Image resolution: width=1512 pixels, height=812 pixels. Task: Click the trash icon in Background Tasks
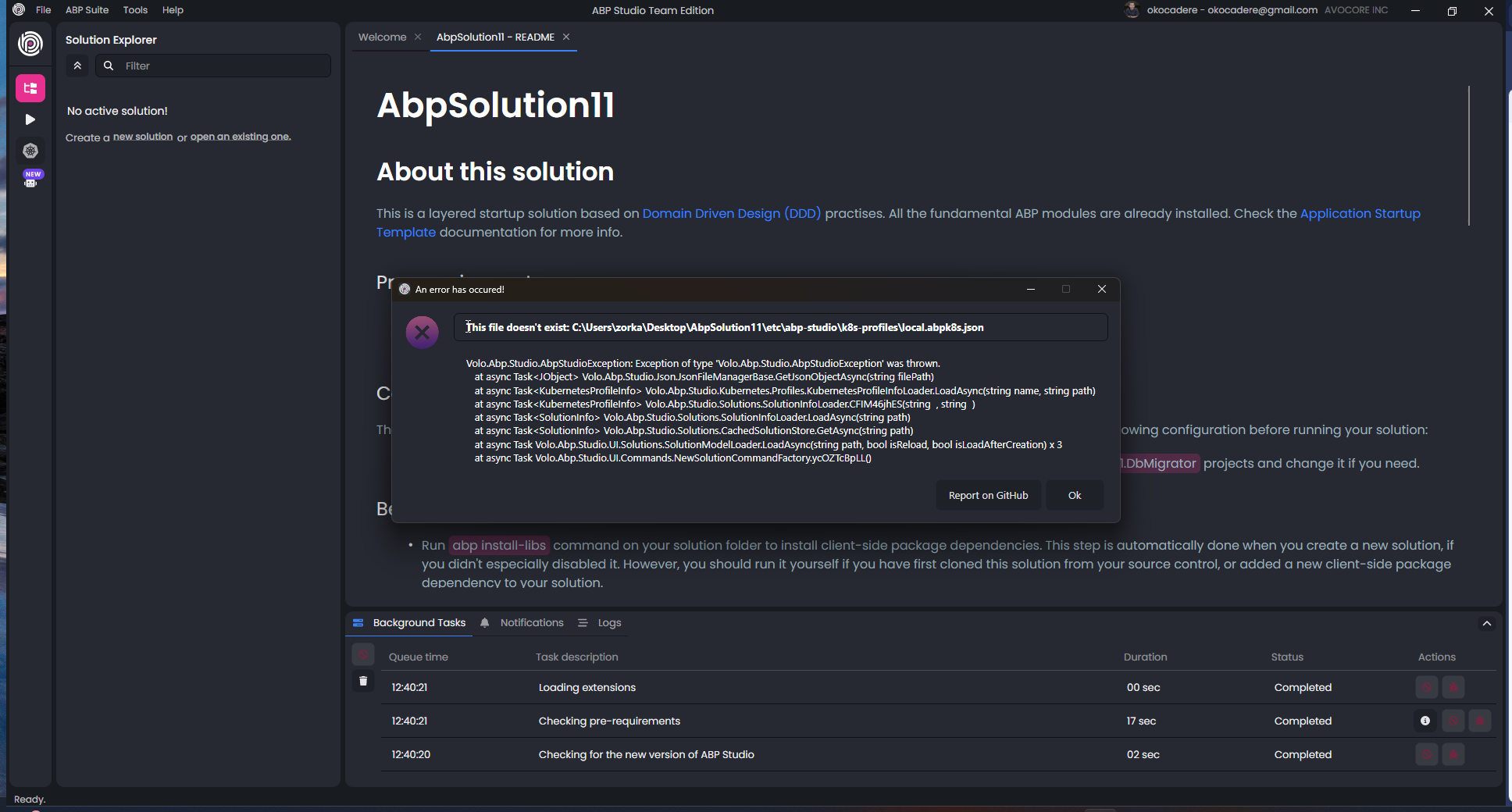[x=363, y=681]
